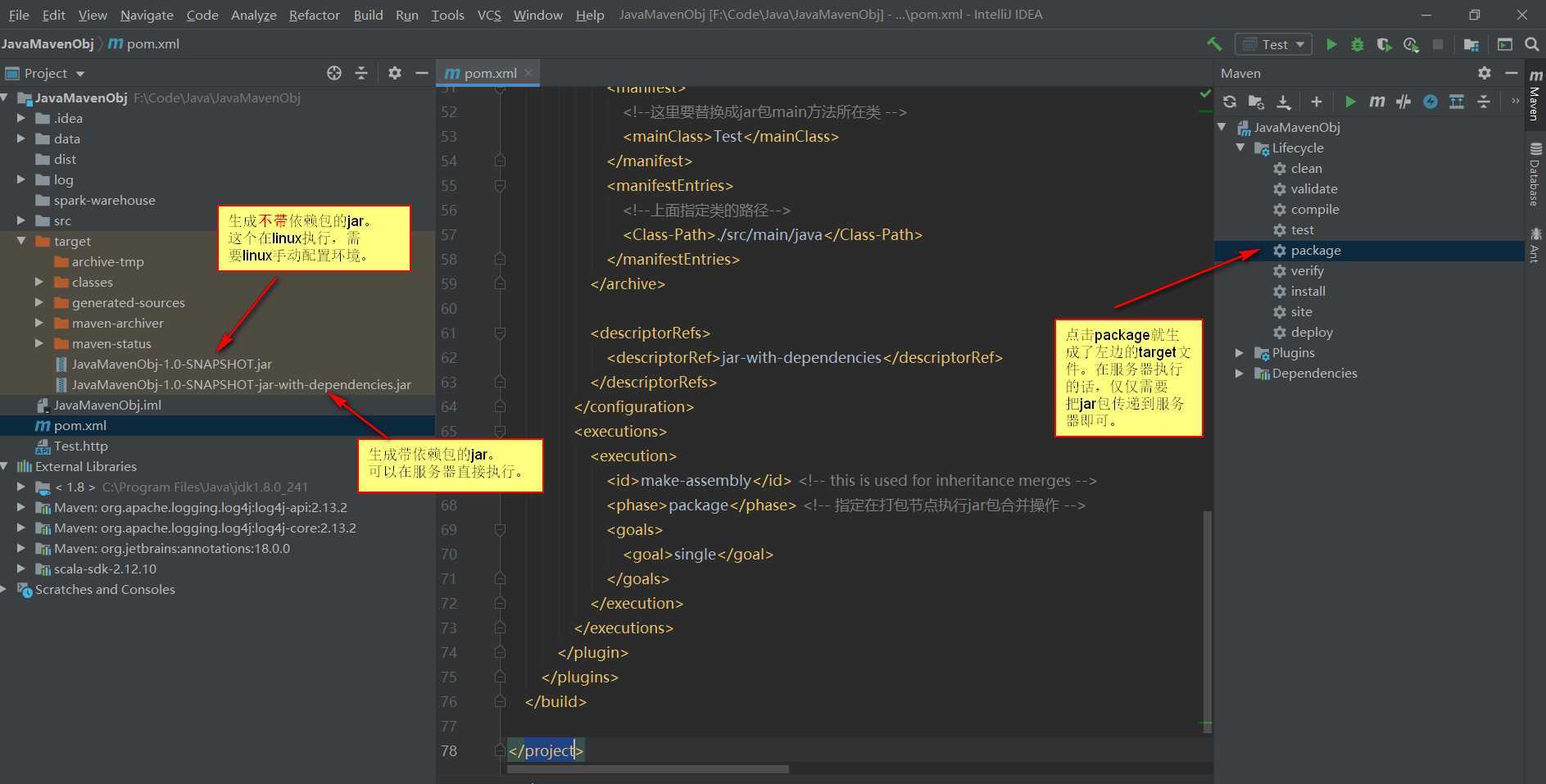
Task: Expand Maven Dependencies node
Action: [1240, 373]
